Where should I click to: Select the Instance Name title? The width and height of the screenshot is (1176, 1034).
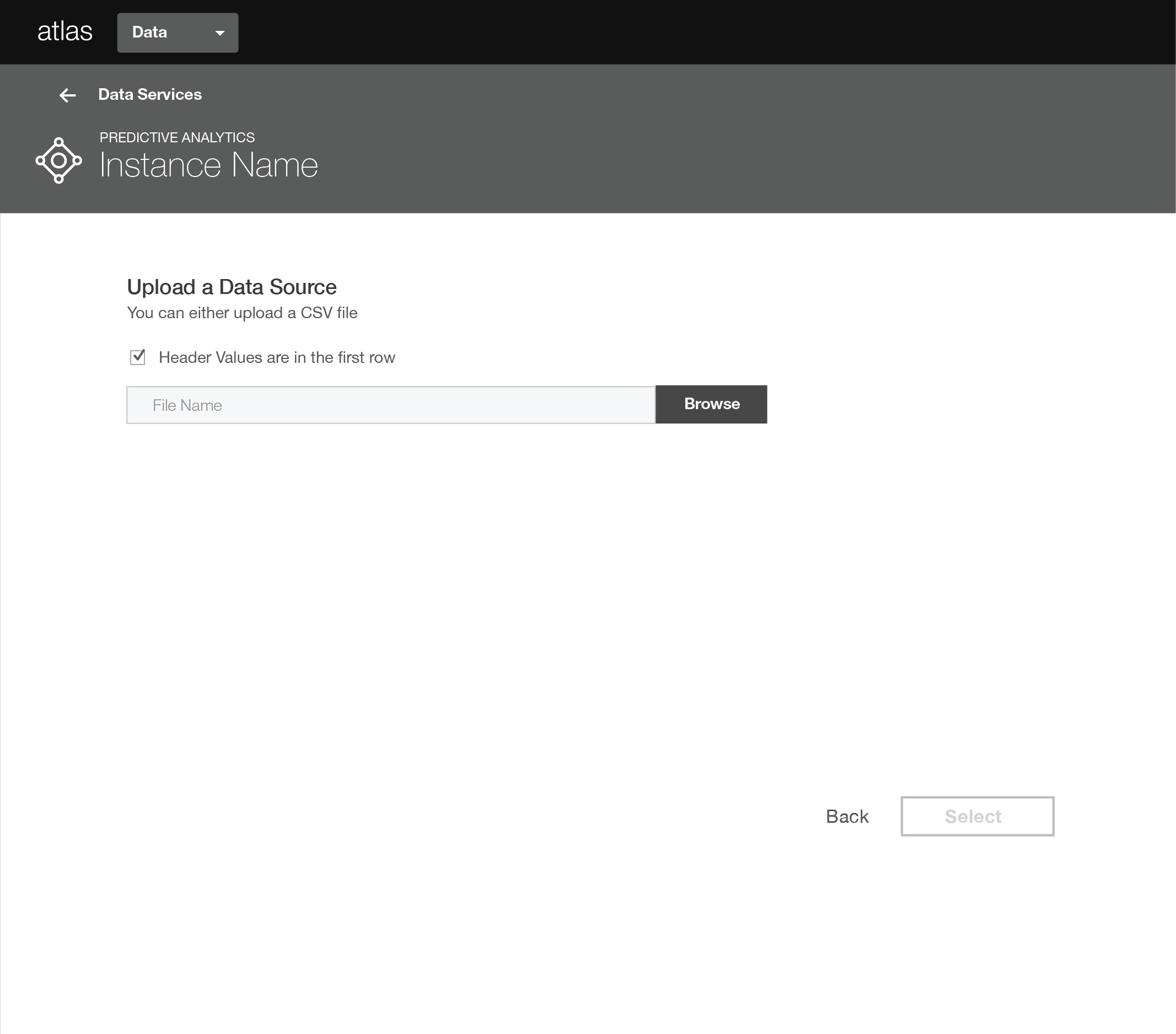[208, 165]
